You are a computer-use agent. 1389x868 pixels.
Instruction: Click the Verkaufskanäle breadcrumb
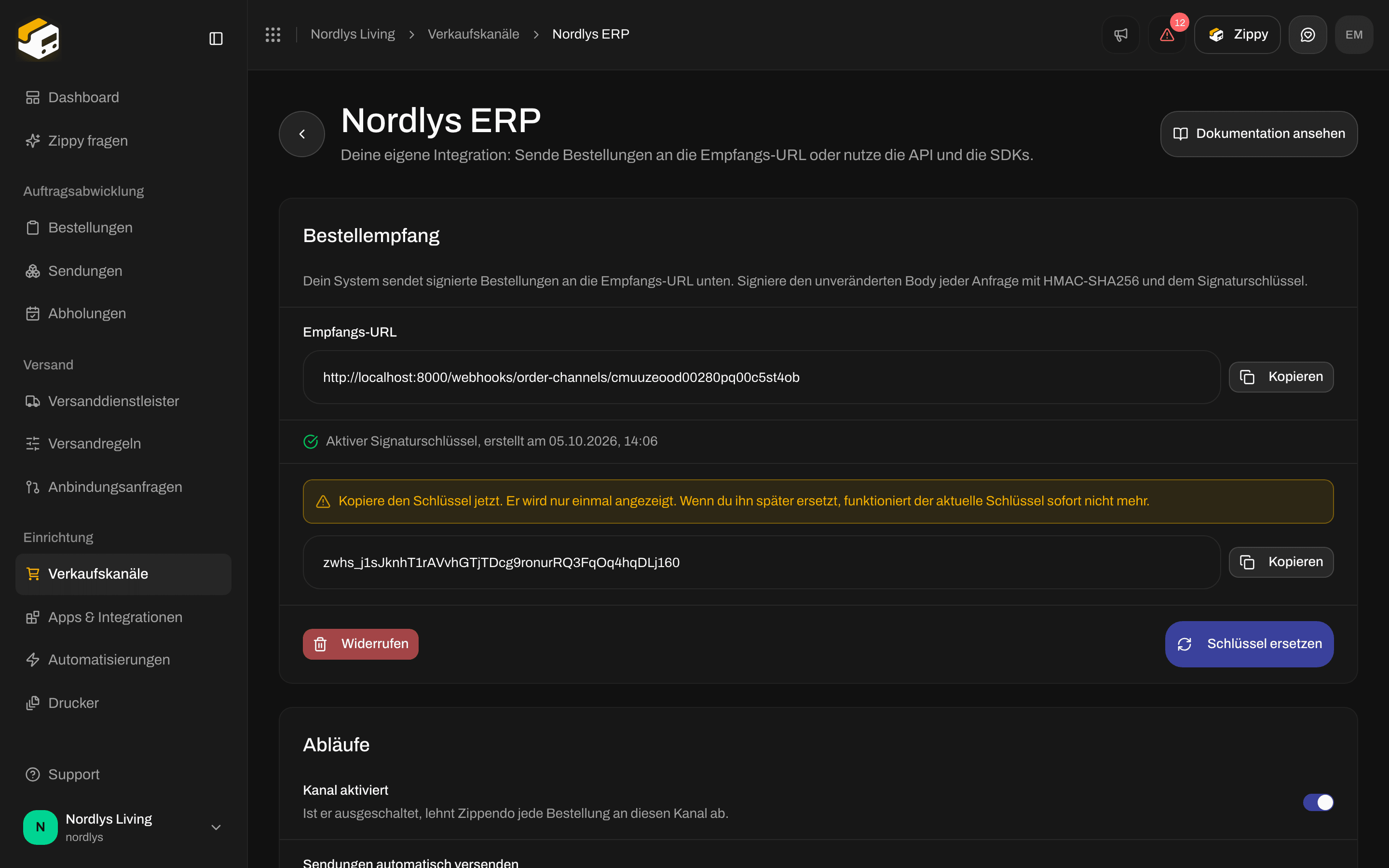click(x=473, y=34)
